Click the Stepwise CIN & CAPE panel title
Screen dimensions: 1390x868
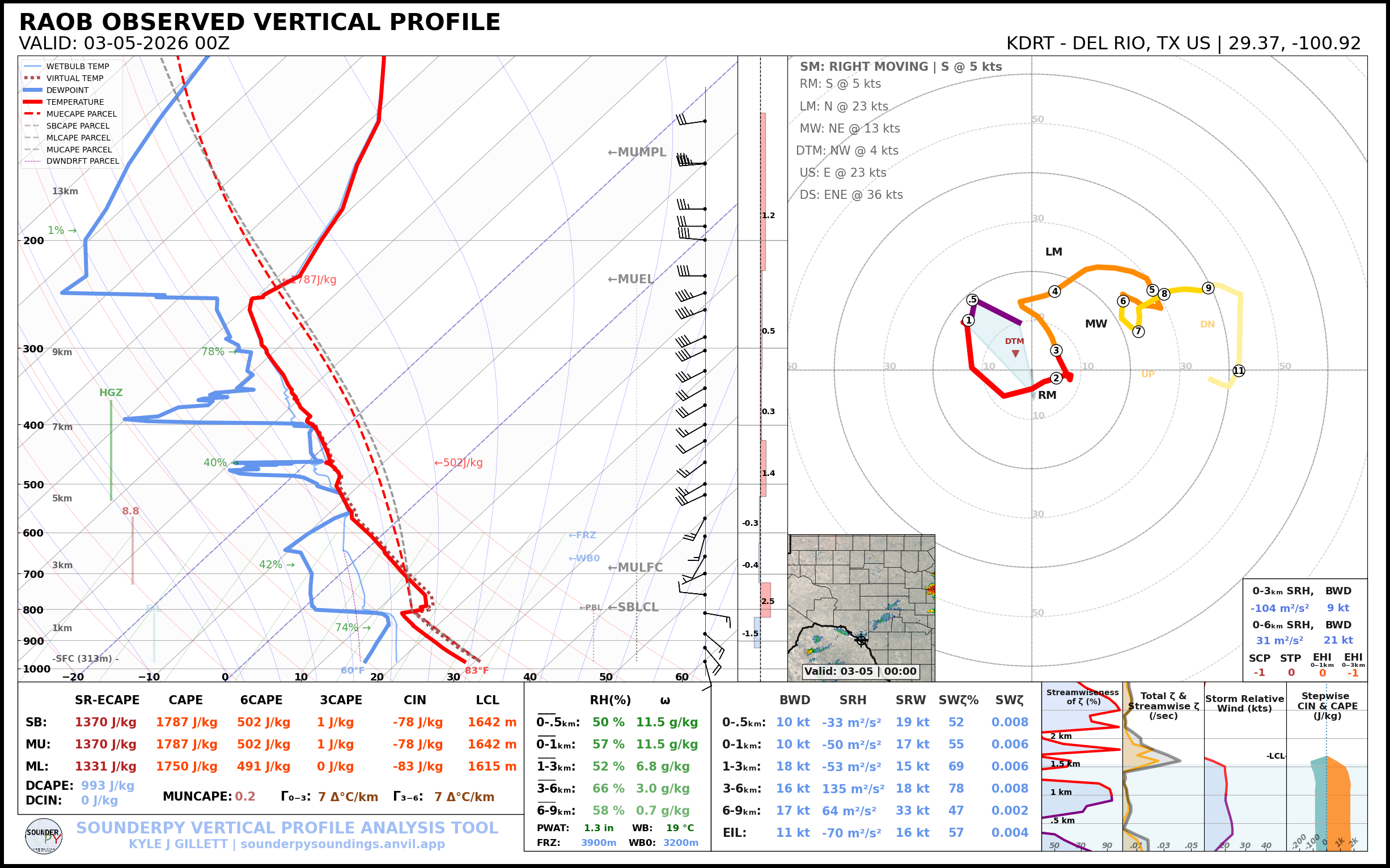[1327, 705]
